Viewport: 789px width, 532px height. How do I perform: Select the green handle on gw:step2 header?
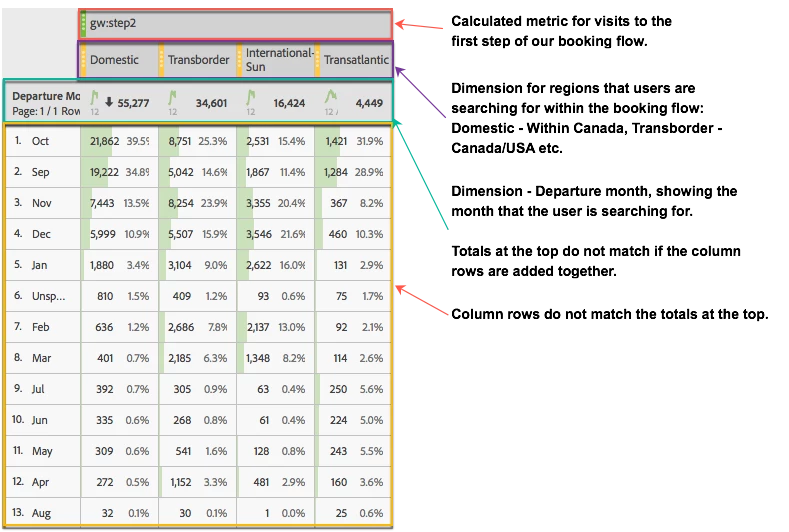coord(84,24)
